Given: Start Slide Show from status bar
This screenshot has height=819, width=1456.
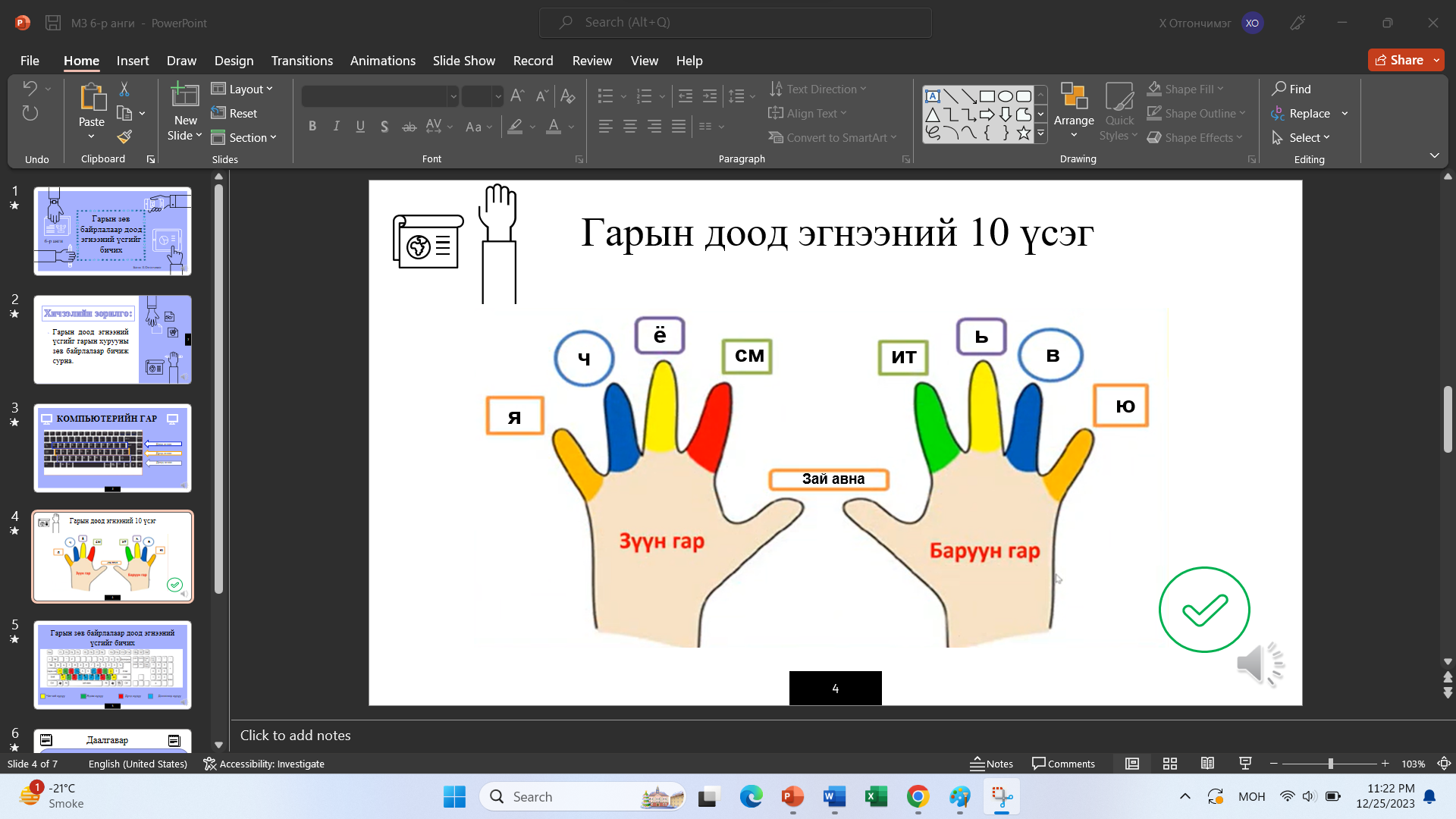Looking at the screenshot, I should pyautogui.click(x=1244, y=764).
